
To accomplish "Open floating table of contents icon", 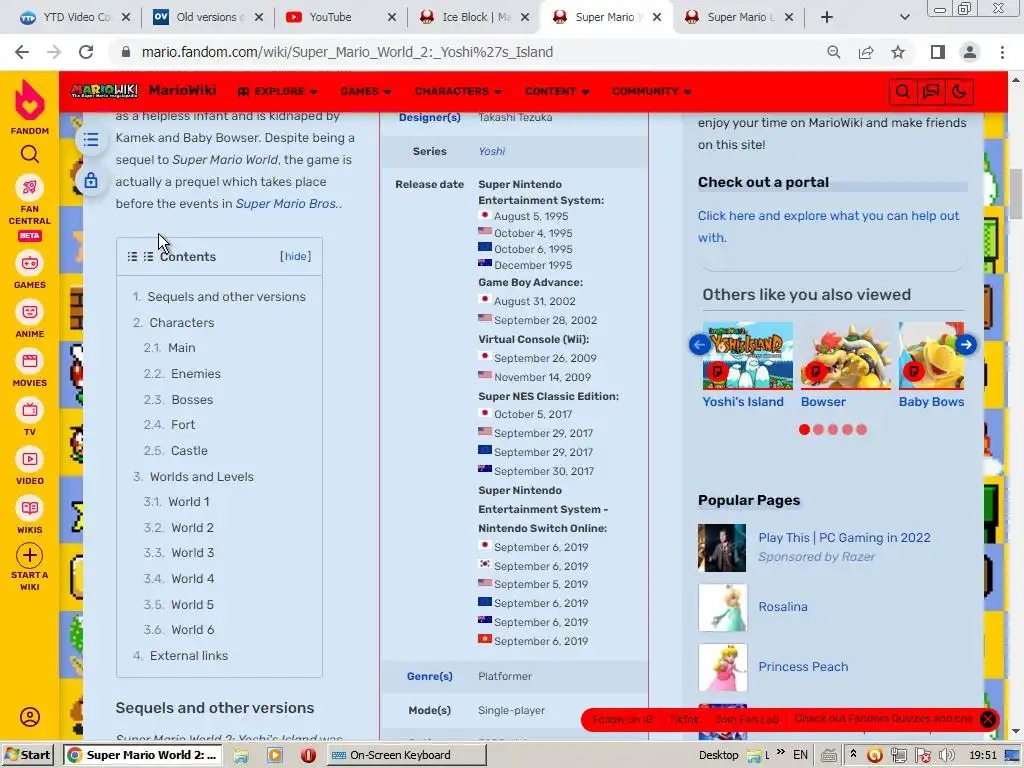I will click(x=91, y=140).
